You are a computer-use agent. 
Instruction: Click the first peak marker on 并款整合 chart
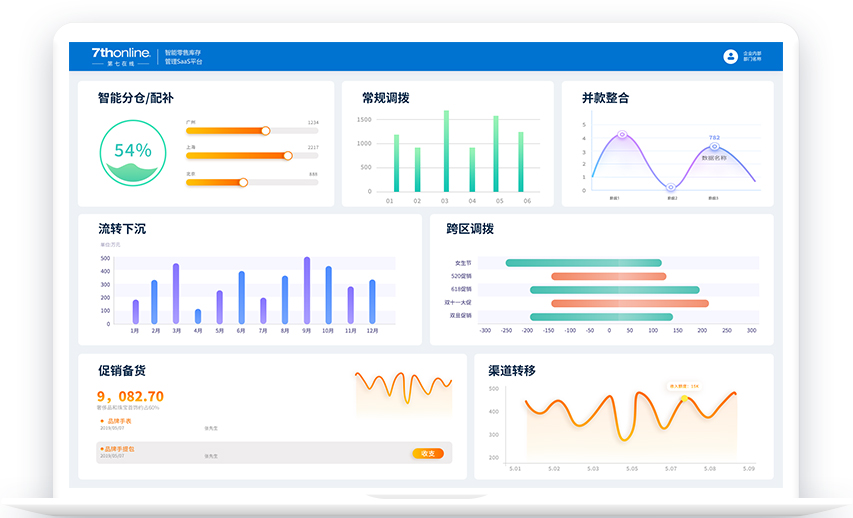click(x=622, y=135)
